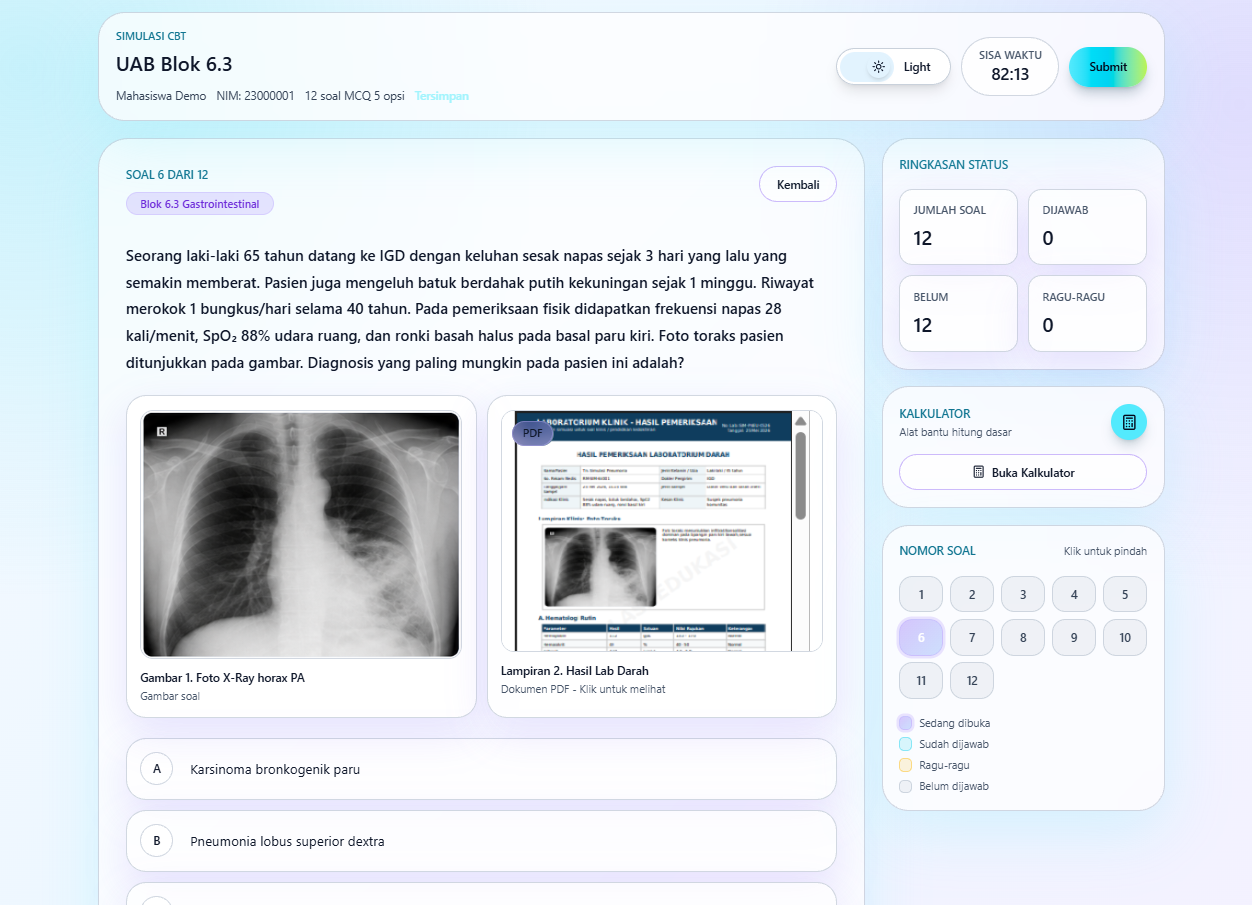Open the chest X-ray image thumbnail
This screenshot has height=905, width=1252.
[x=301, y=534]
